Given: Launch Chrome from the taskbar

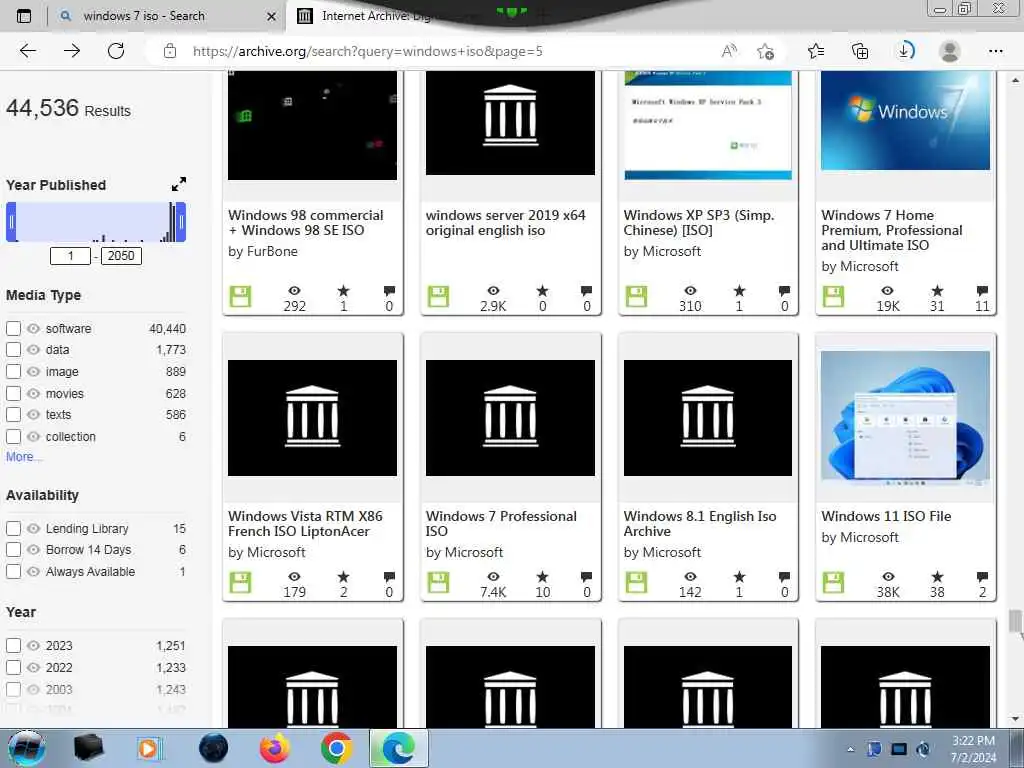Looking at the screenshot, I should (x=336, y=748).
